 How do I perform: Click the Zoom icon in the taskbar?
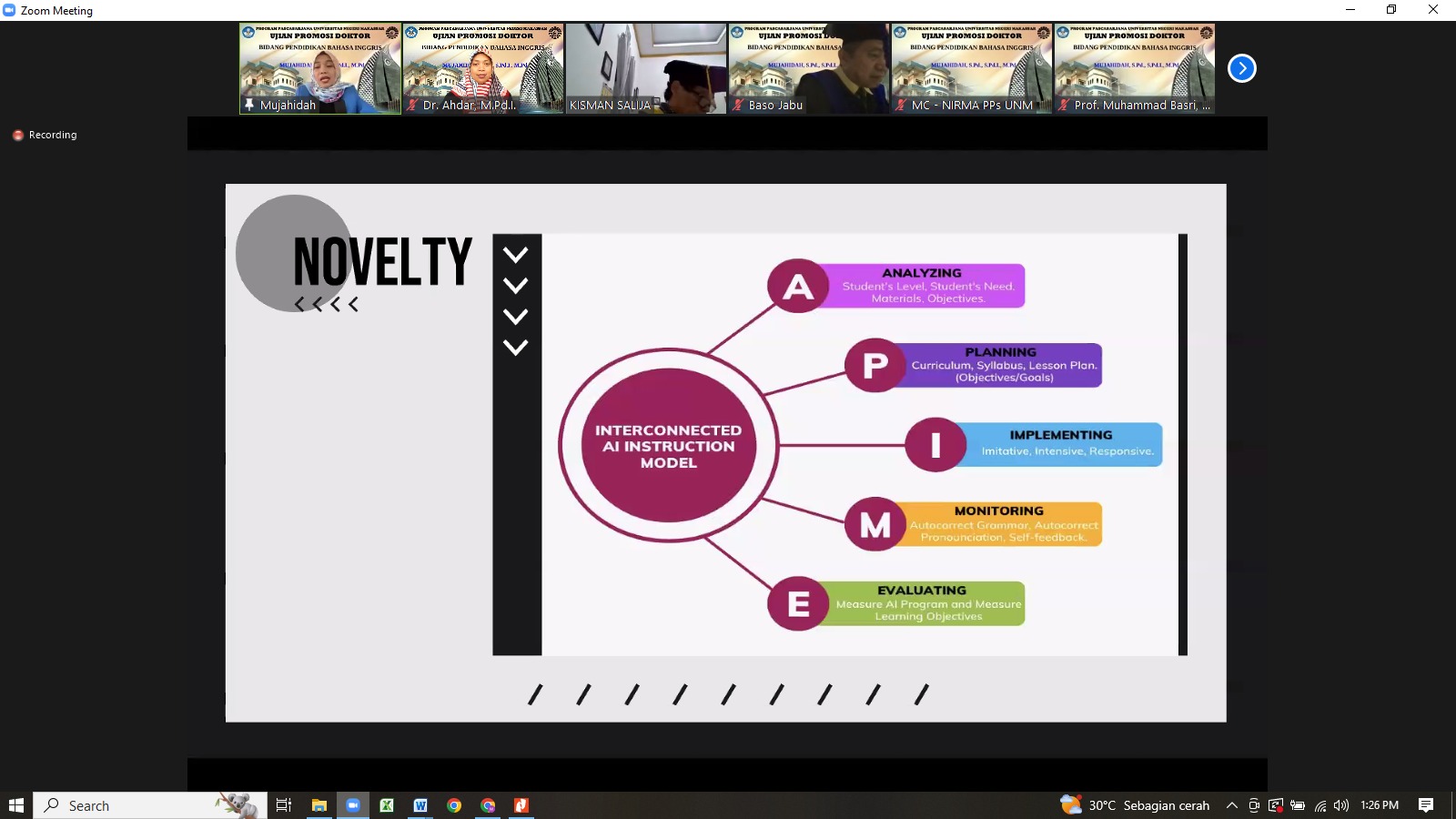coord(352,805)
